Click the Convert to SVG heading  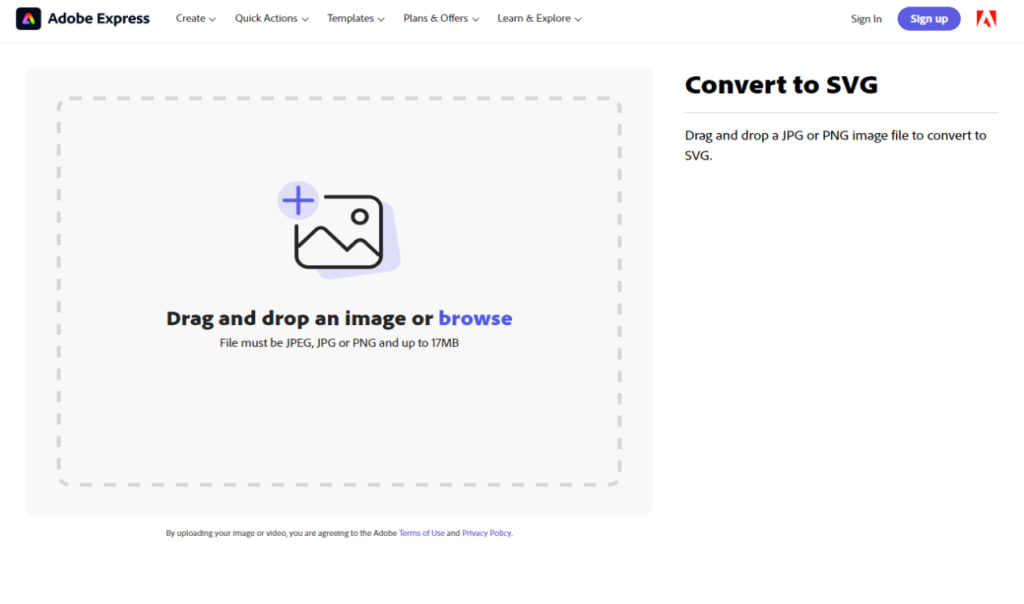(x=781, y=85)
